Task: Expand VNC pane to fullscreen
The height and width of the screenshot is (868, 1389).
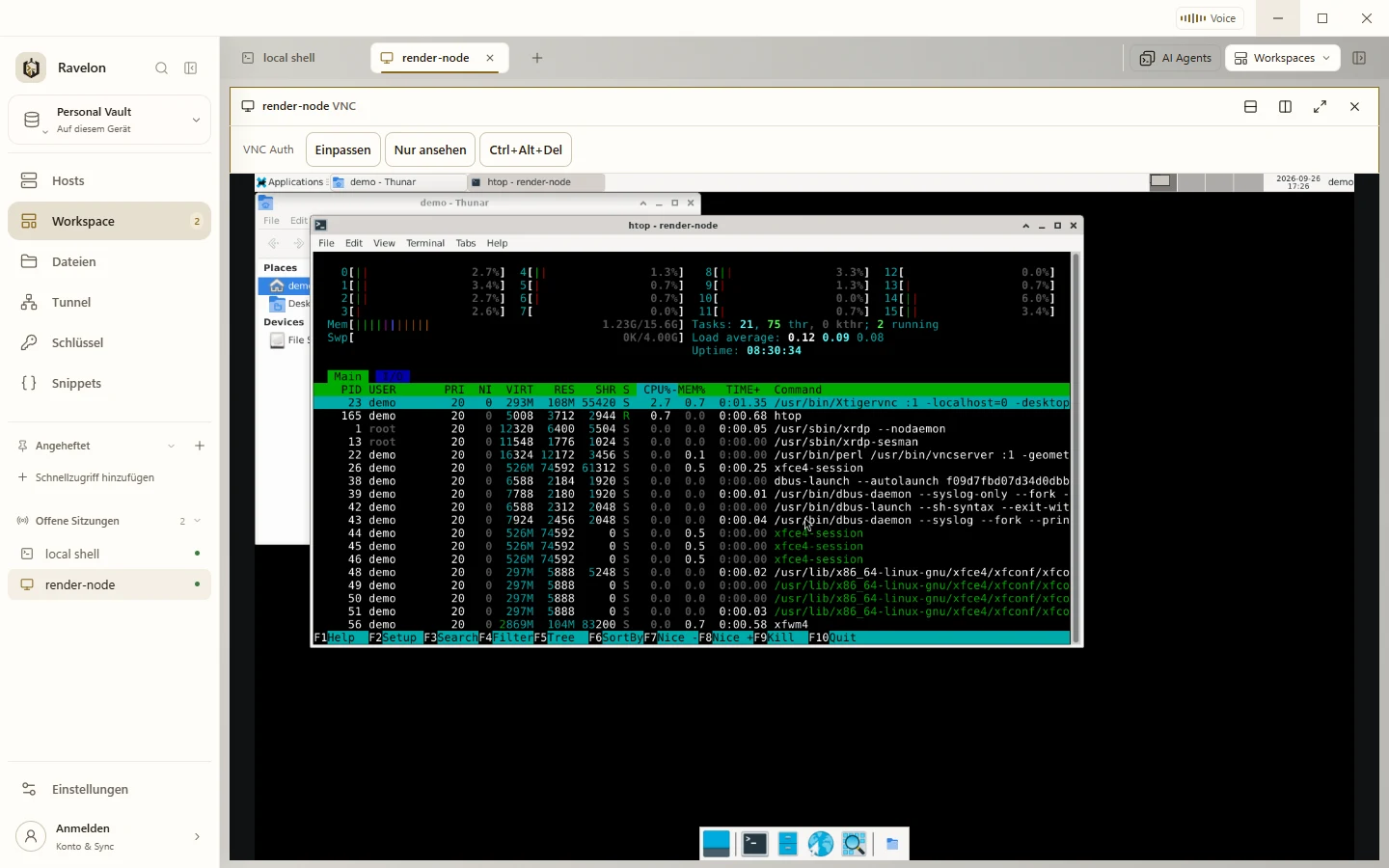Action: coord(1320,106)
